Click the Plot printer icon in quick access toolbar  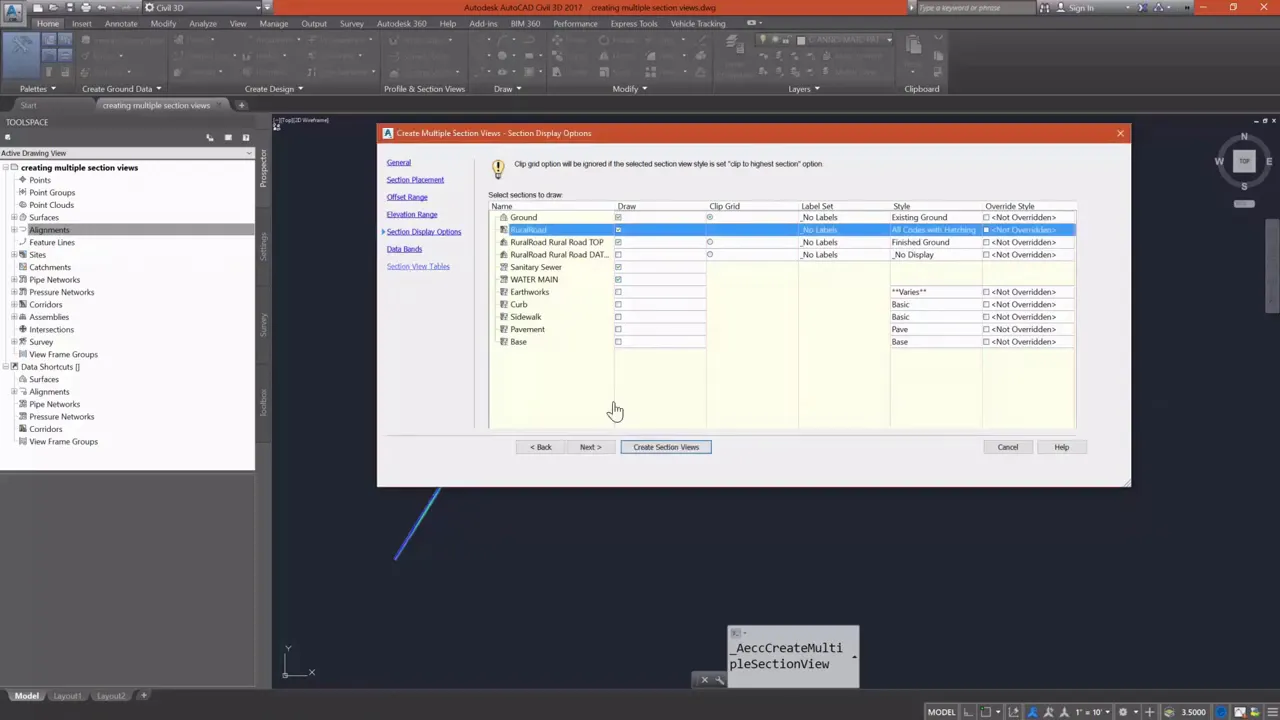pyautogui.click(x=86, y=8)
